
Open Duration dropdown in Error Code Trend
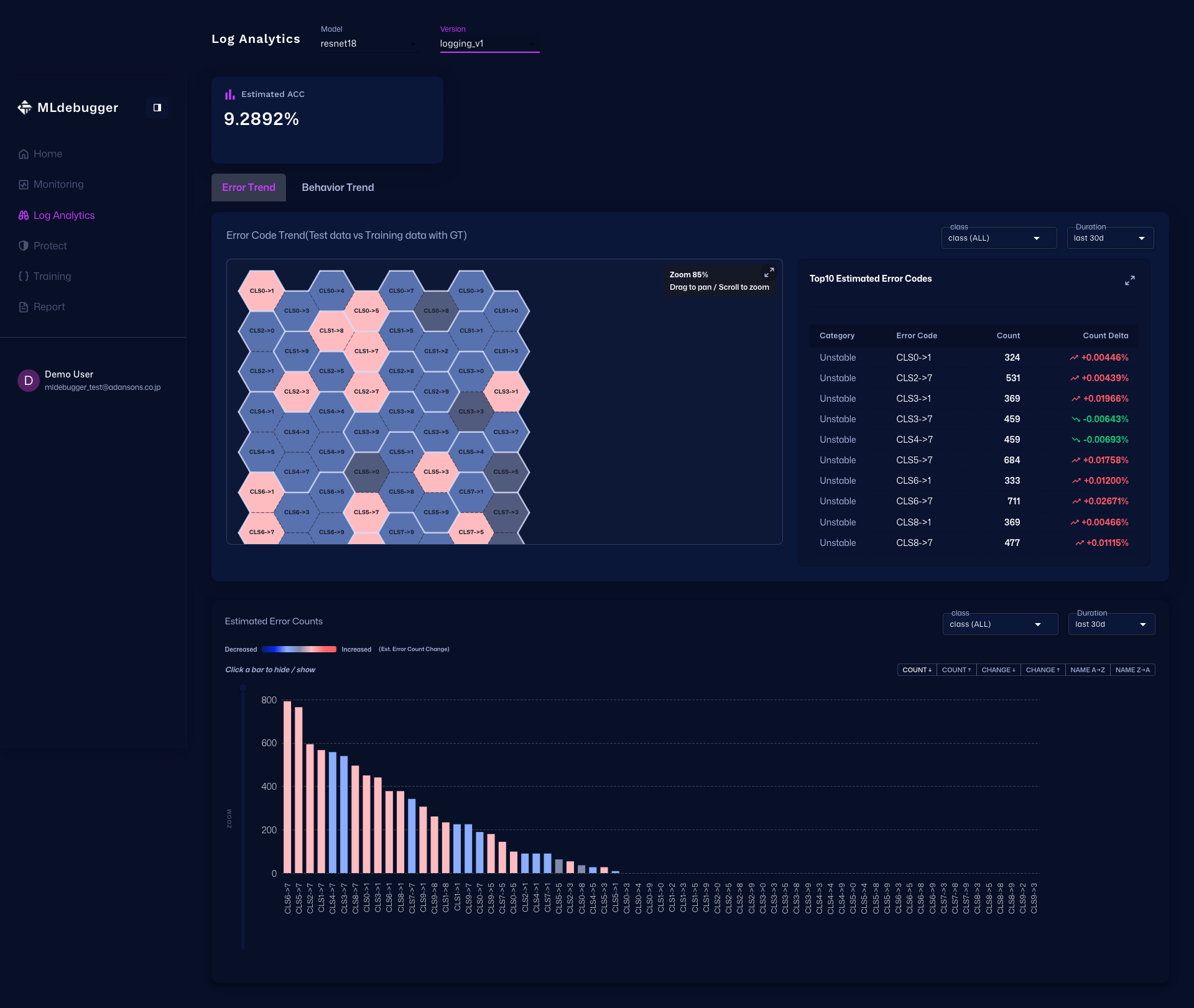1109,238
